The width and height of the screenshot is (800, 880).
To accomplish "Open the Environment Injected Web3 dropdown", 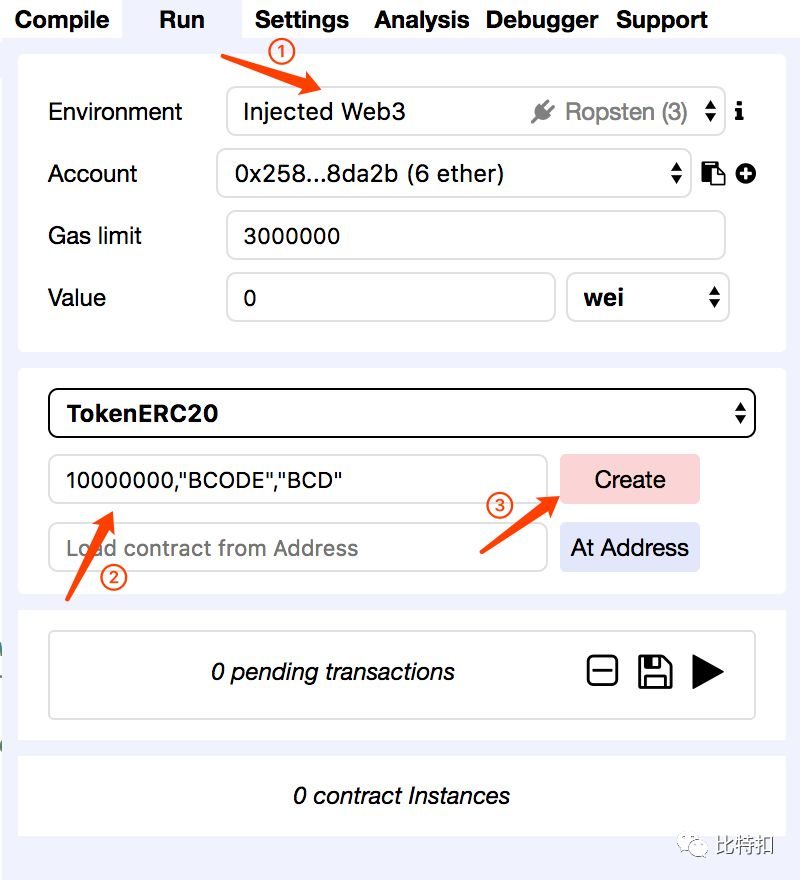I will (476, 111).
